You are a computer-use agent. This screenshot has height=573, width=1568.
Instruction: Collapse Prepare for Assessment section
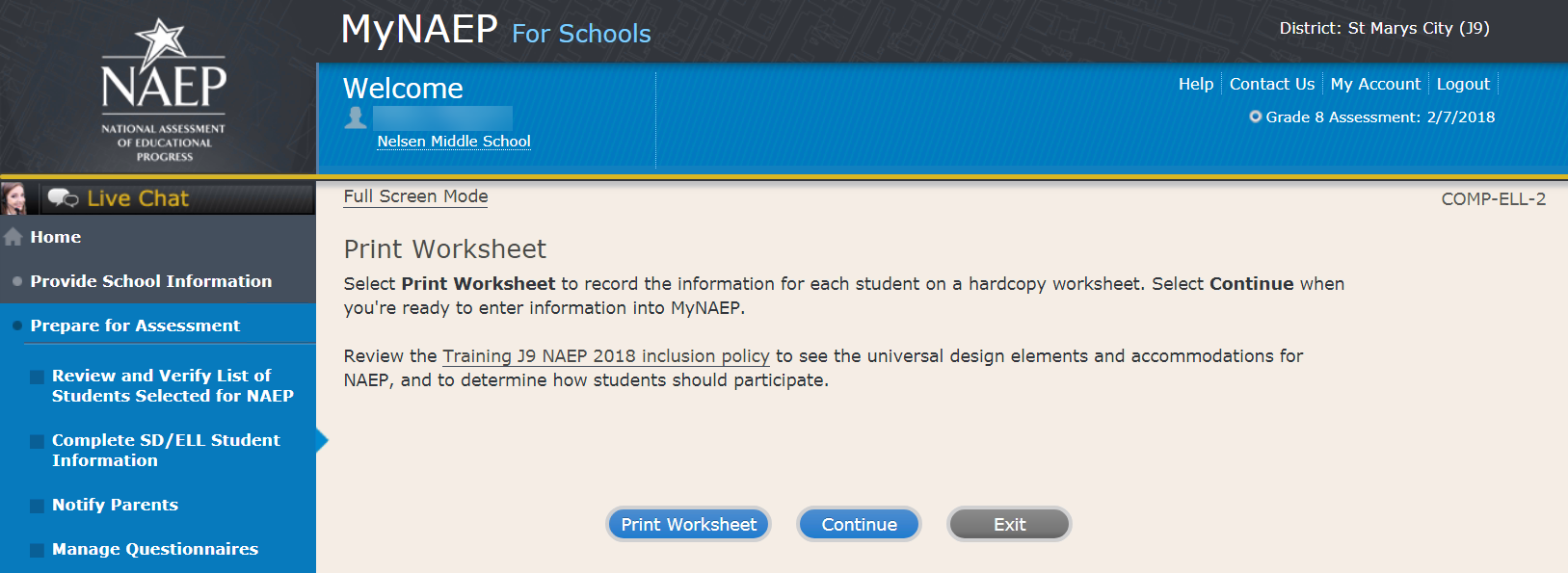click(135, 326)
